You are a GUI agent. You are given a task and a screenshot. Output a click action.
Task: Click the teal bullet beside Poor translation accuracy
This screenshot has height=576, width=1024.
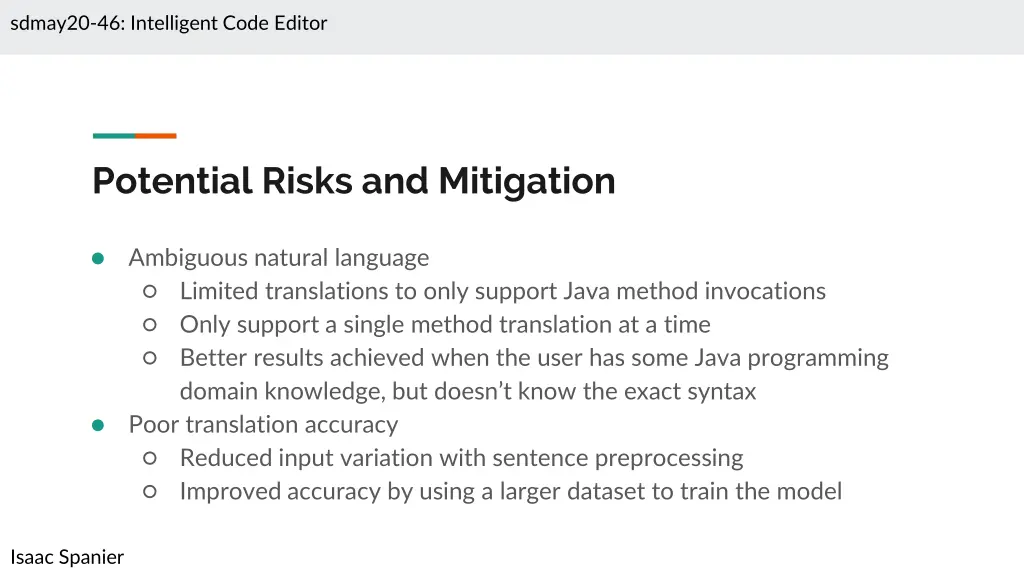(98, 425)
